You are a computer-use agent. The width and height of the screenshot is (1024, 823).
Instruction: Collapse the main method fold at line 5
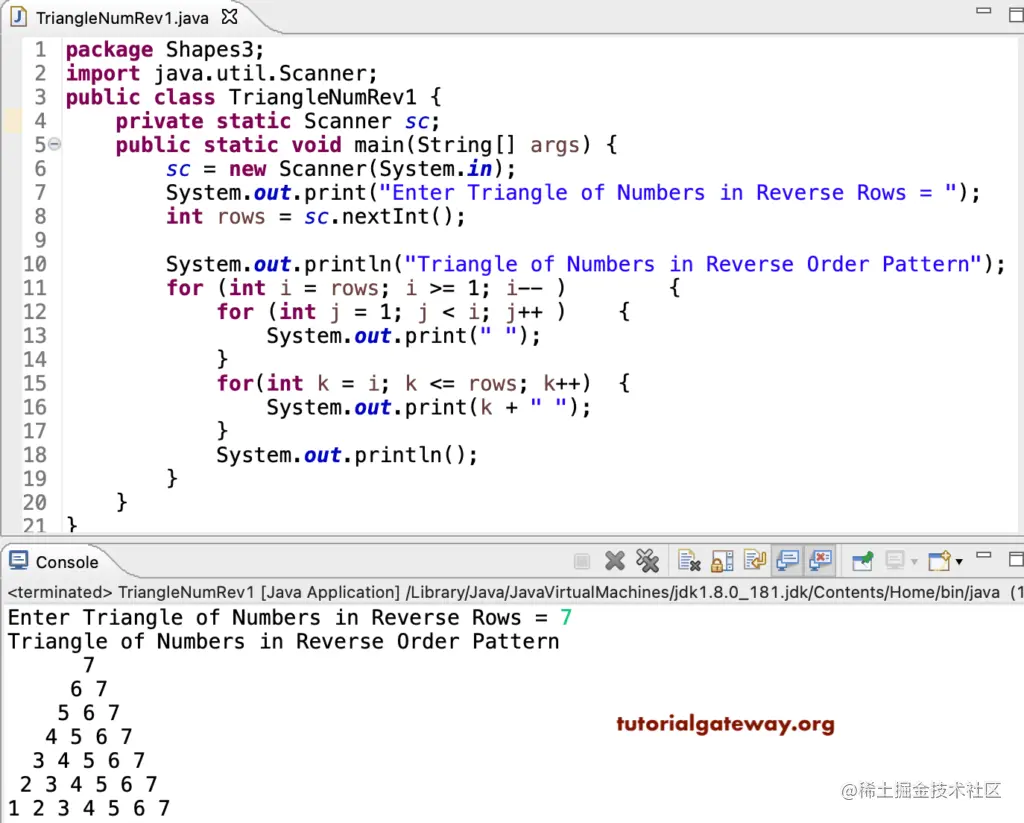point(55,144)
